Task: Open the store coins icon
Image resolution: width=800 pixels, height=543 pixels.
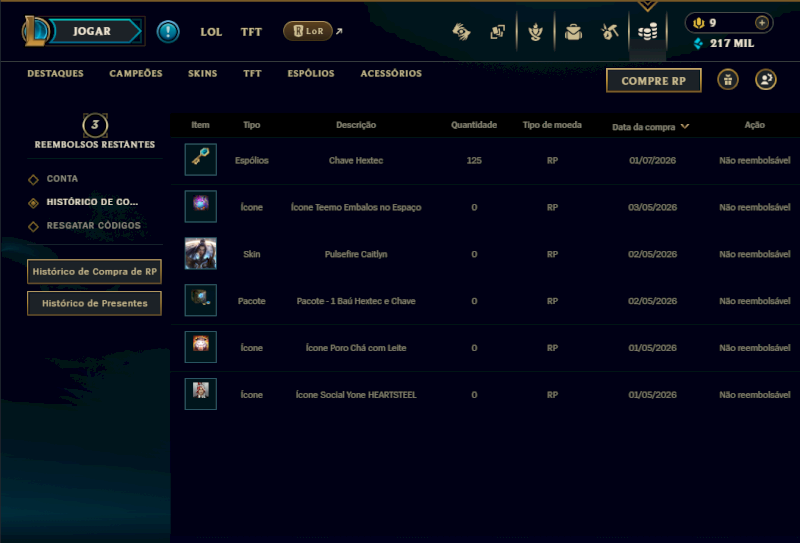Action: pyautogui.click(x=647, y=33)
